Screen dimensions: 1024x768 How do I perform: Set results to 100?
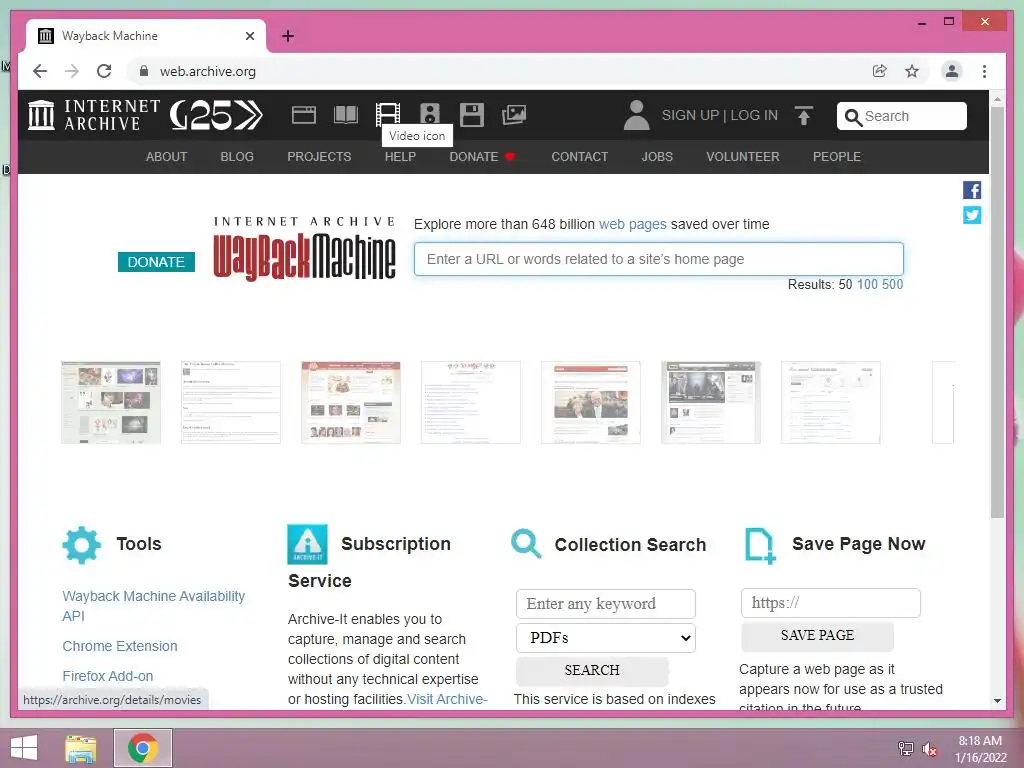[867, 284]
